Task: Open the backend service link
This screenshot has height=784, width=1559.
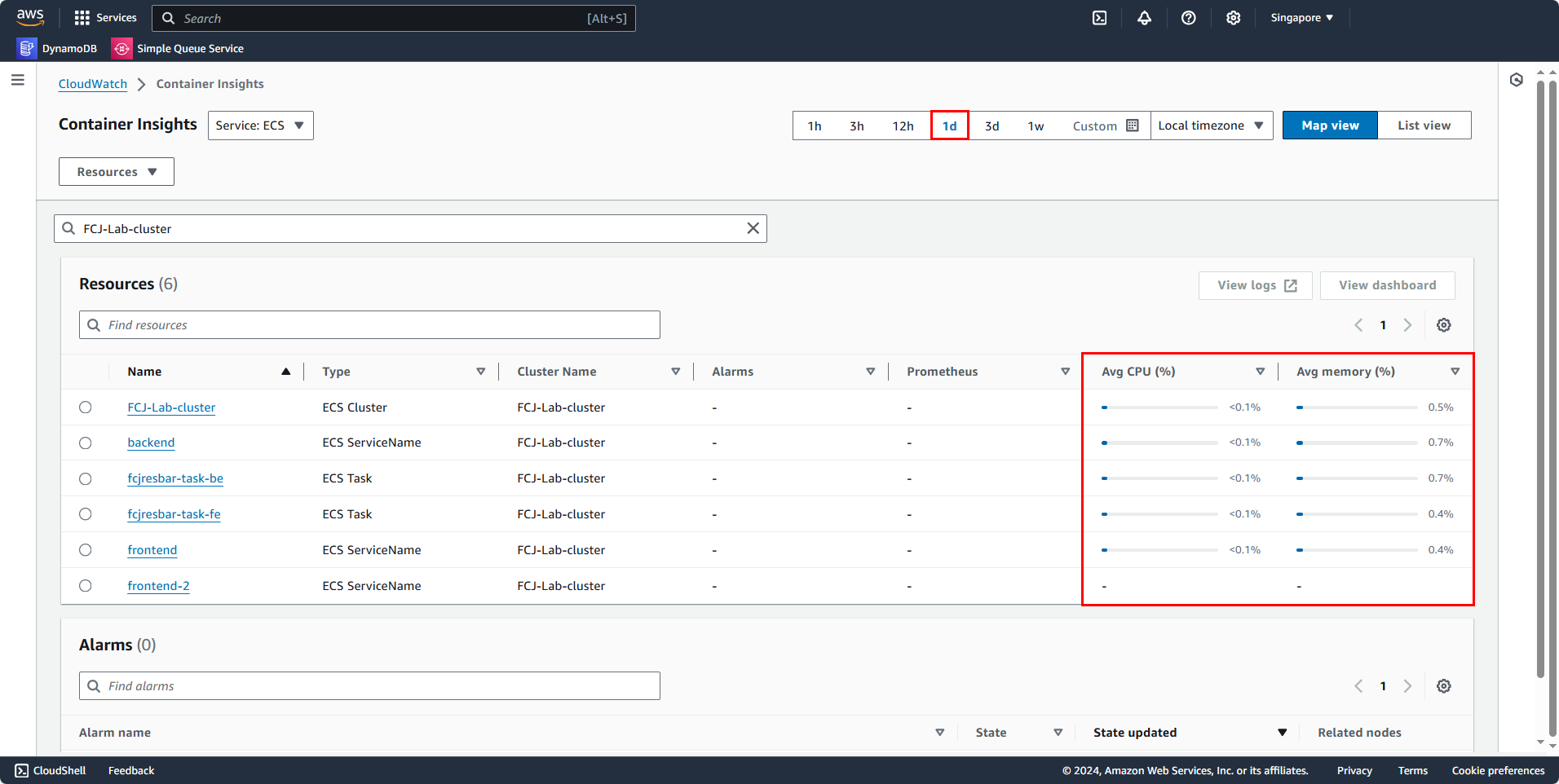Action: pyautogui.click(x=152, y=443)
